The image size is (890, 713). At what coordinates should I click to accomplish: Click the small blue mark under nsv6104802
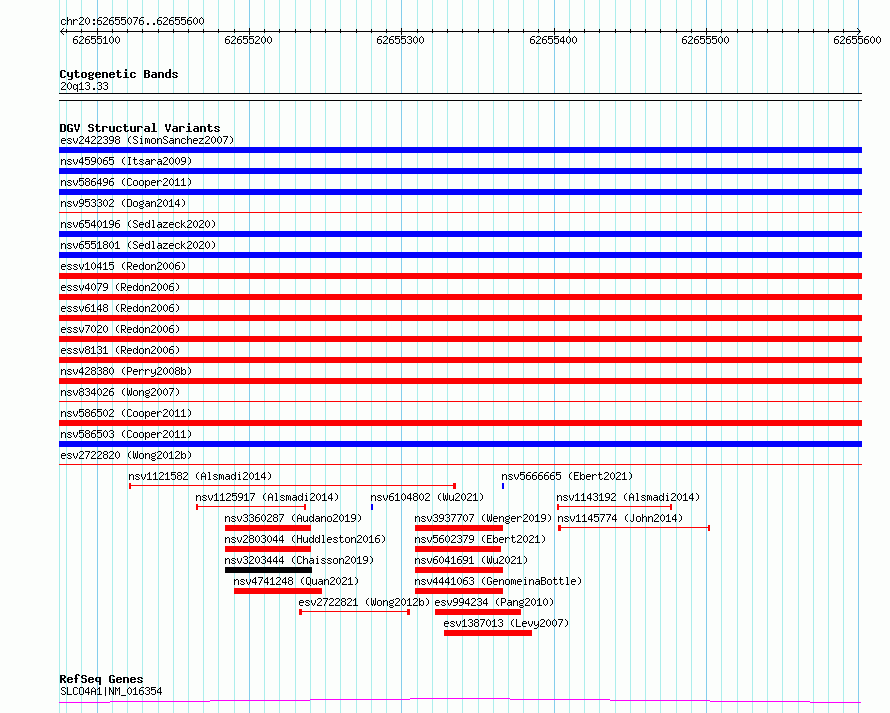[x=372, y=507]
